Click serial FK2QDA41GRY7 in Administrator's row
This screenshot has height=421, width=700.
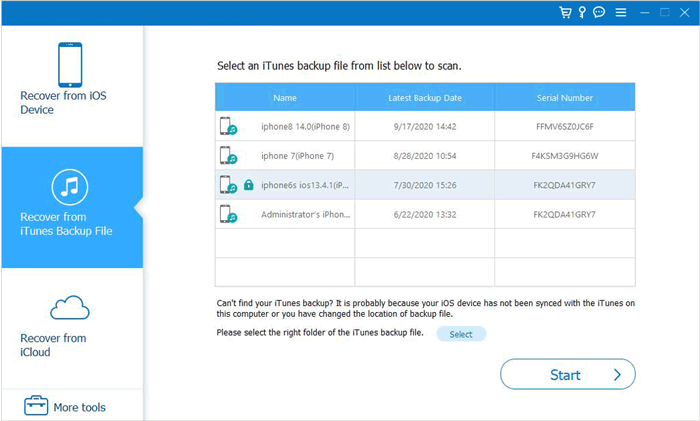[565, 214]
